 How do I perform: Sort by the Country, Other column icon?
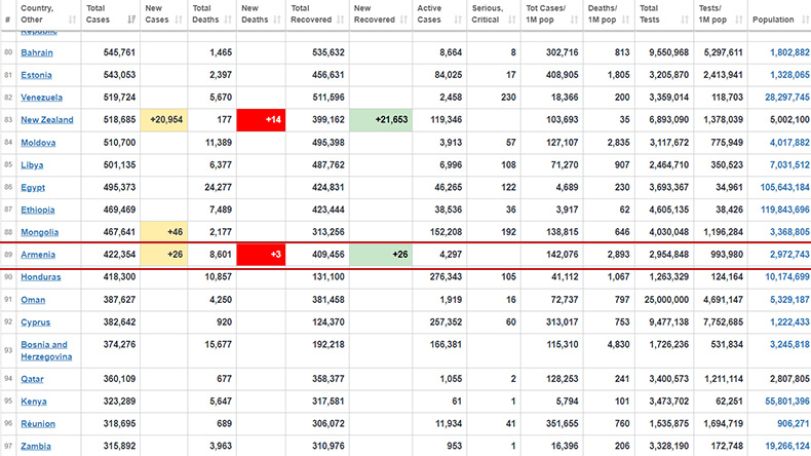click(72, 20)
